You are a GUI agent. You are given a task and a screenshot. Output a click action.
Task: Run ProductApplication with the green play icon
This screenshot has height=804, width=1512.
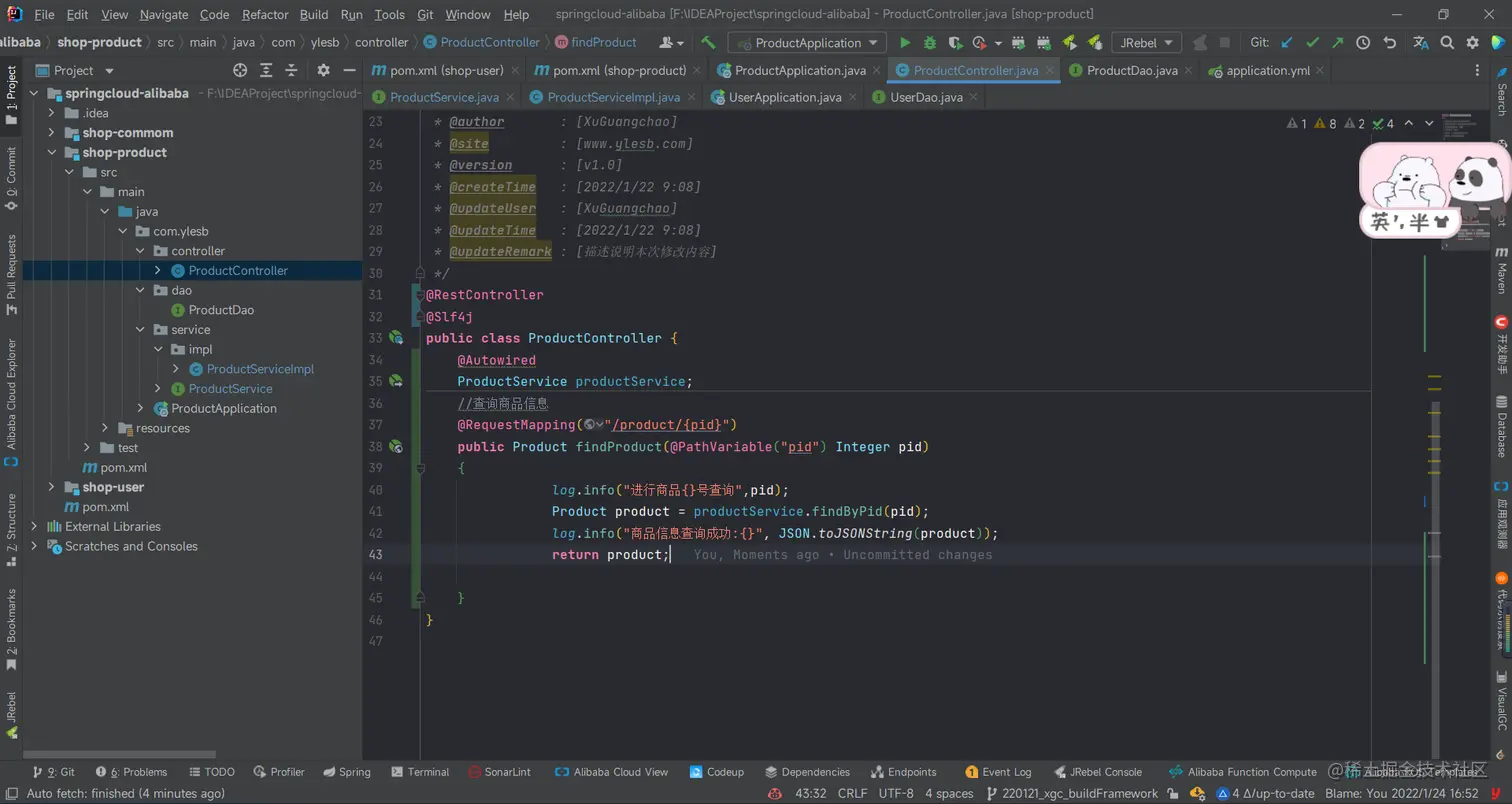pyautogui.click(x=905, y=43)
